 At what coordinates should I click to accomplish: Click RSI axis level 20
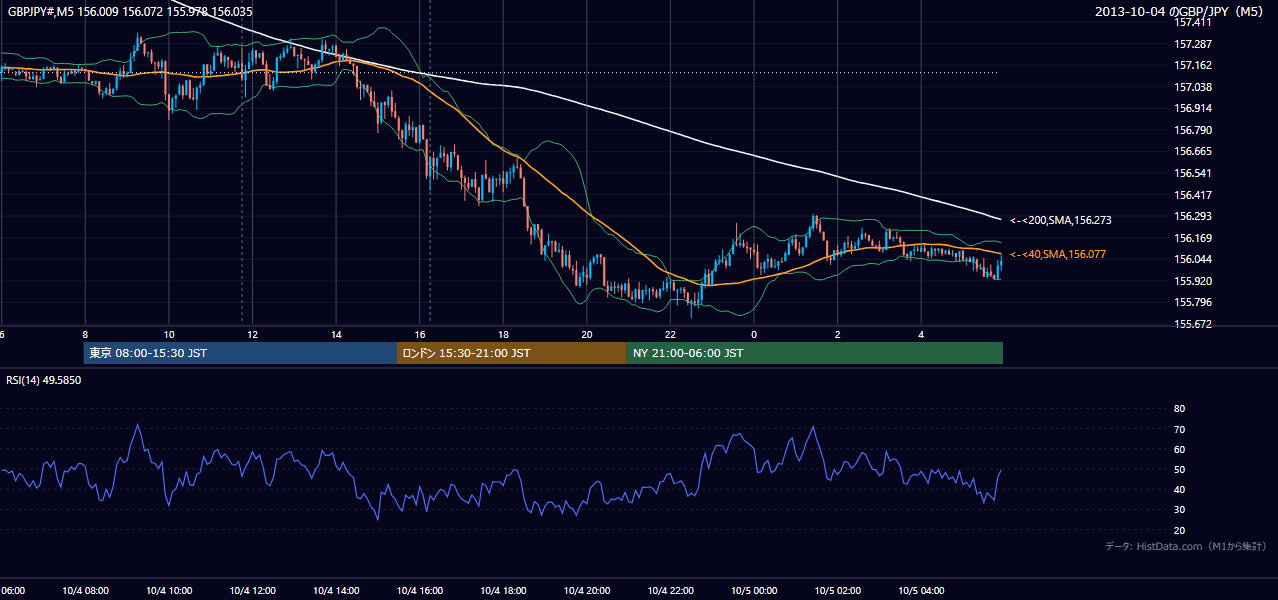click(1179, 530)
